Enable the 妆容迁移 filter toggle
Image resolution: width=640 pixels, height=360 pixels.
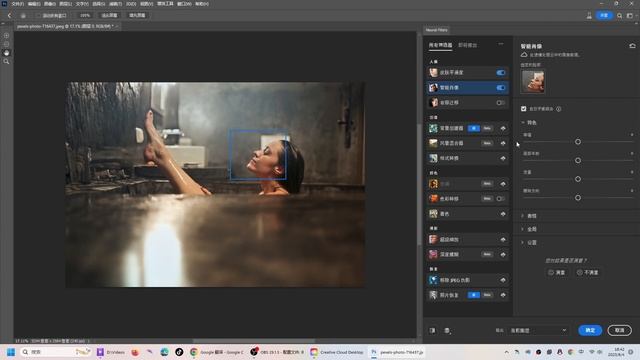[500, 103]
